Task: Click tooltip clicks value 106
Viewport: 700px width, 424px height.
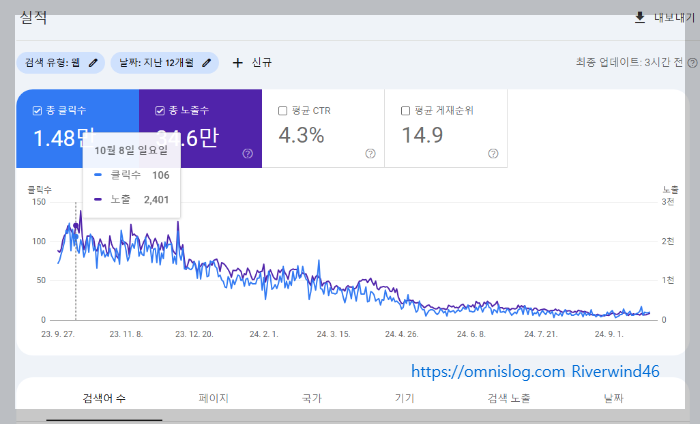Action: click(x=161, y=175)
